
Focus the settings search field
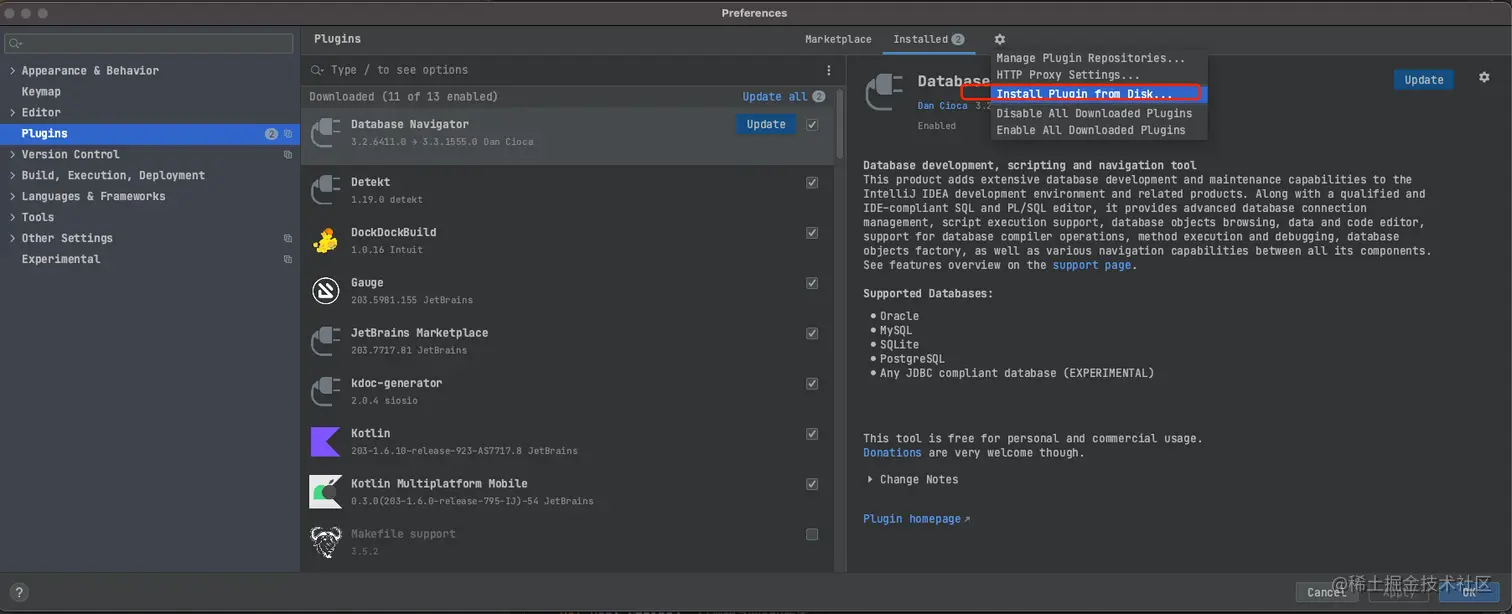coord(149,43)
